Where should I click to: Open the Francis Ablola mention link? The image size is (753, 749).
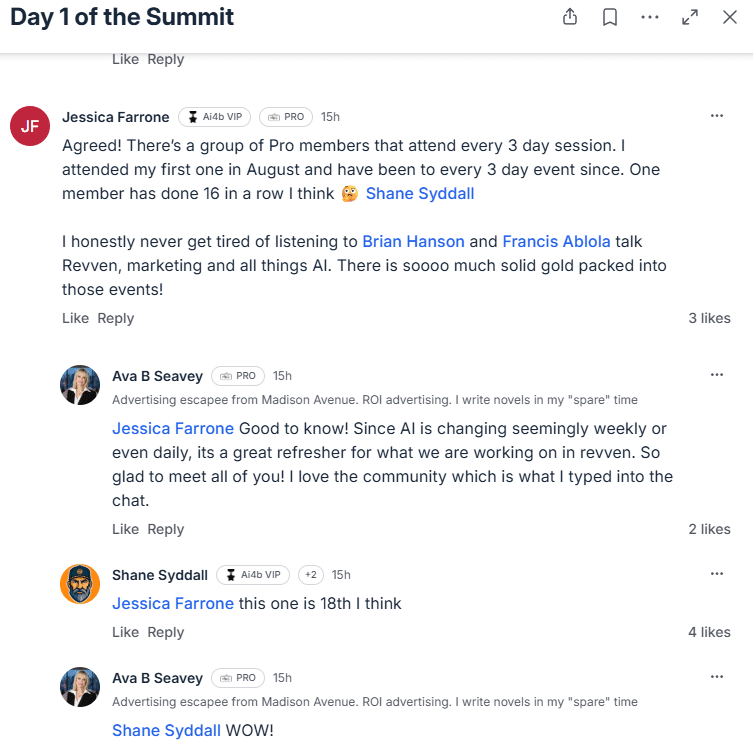[x=556, y=241]
